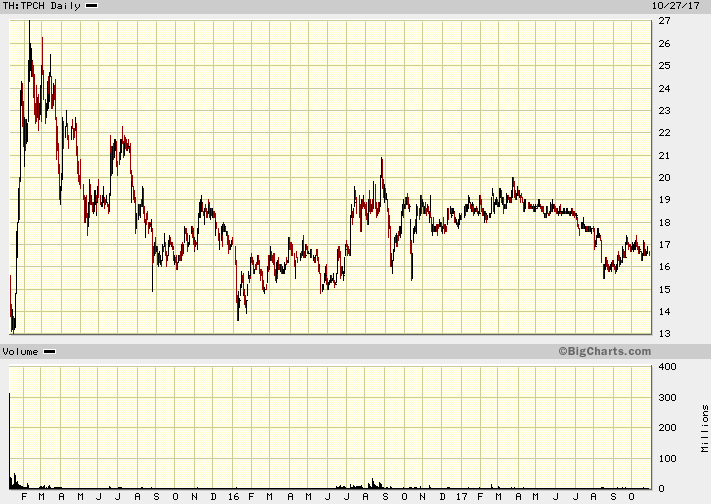Click the year '17' marker on time axis
The width and height of the screenshot is (711, 504).
[462, 497]
